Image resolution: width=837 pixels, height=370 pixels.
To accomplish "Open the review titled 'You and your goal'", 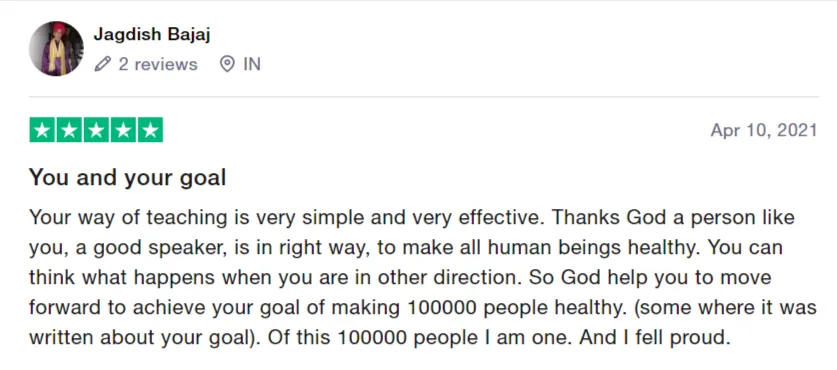I will pyautogui.click(x=128, y=177).
